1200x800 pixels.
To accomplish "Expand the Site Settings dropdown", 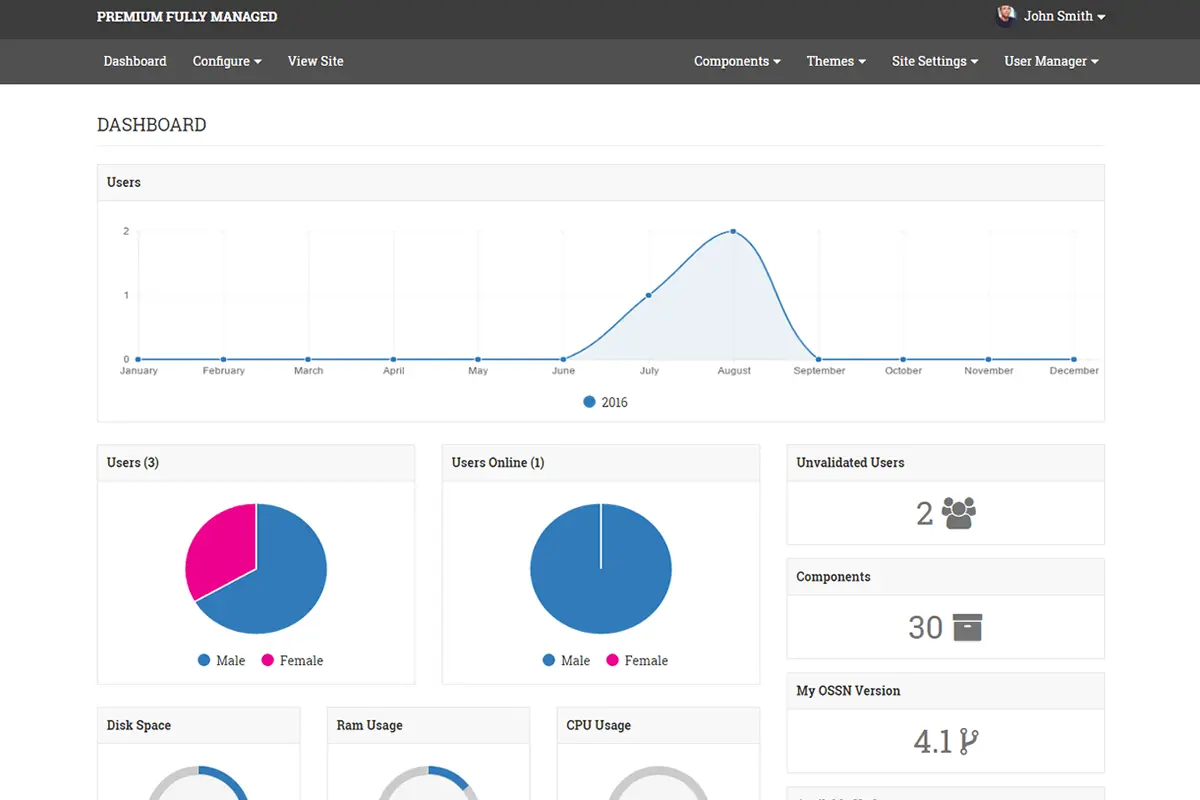I will (934, 61).
